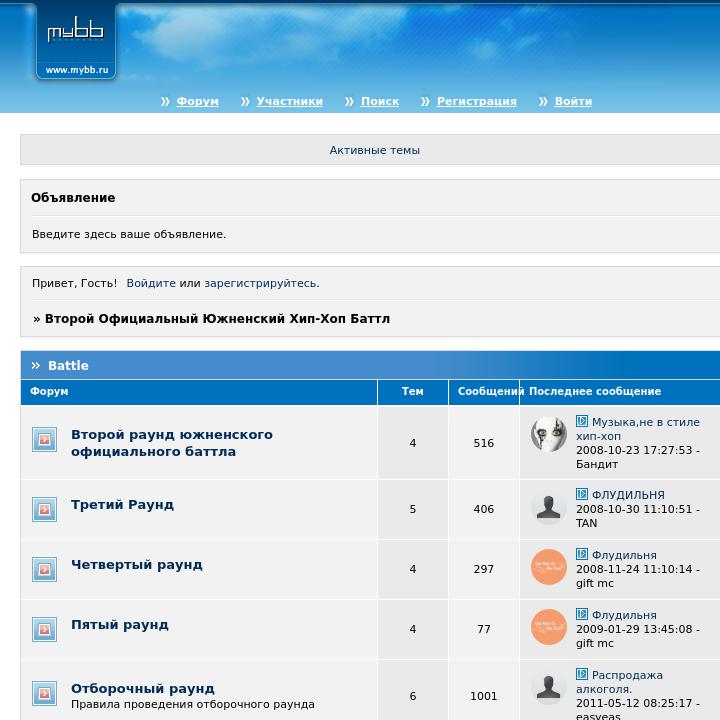
Task: Open Флудильня topic in Четвертый раунд row
Action: click(x=624, y=555)
